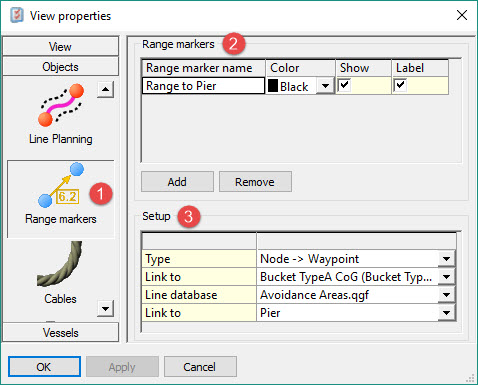Expand the Type dropdown Node -> Waypoint

pos(446,259)
